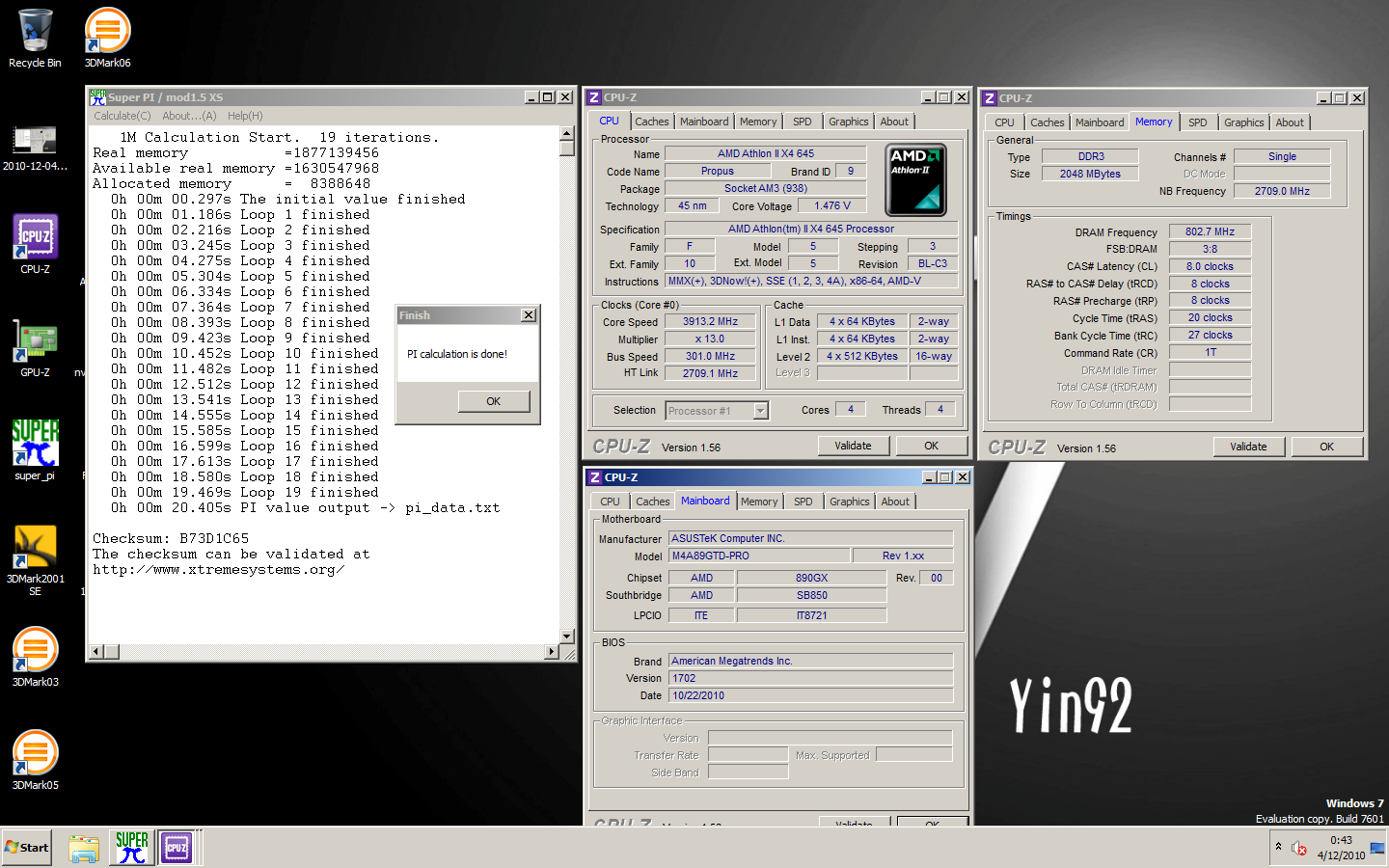Click the BIOS version 1702 field
Image resolution: width=1389 pixels, height=868 pixels.
[810, 678]
